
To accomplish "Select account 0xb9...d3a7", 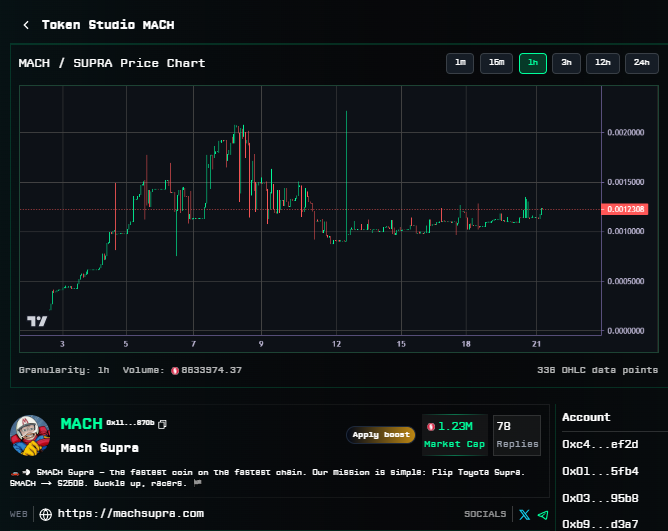I will coord(600,524).
